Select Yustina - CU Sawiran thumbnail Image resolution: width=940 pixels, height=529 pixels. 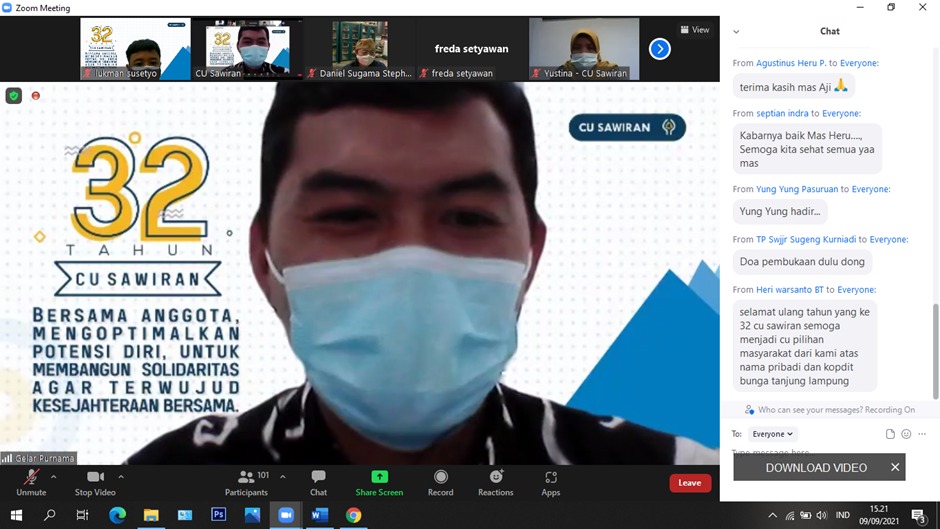click(584, 49)
